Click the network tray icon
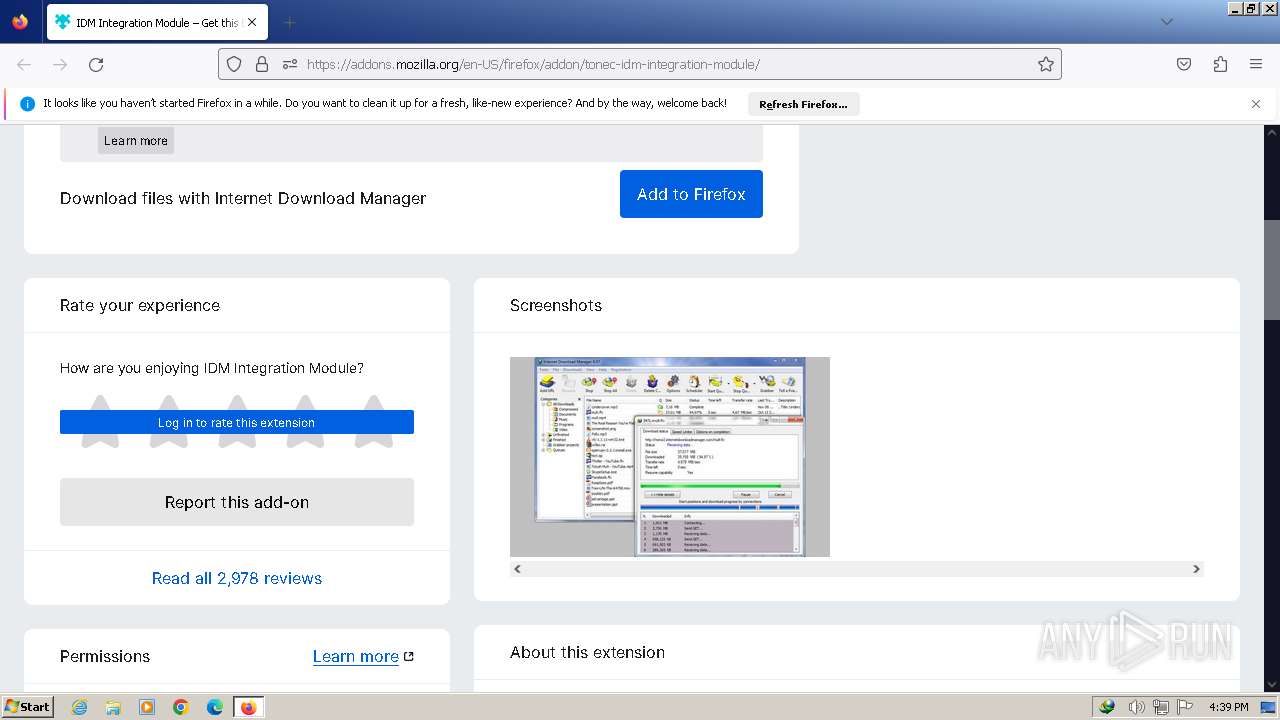This screenshot has height=720, width=1280. [1161, 707]
